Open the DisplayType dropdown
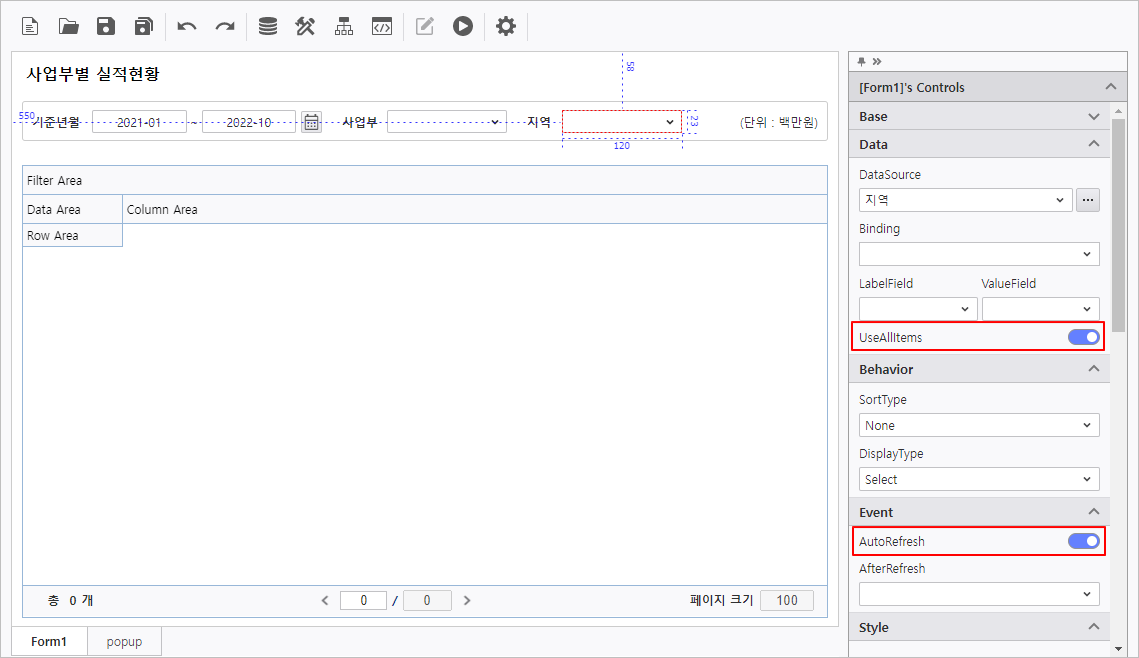1139x658 pixels. (x=978, y=479)
